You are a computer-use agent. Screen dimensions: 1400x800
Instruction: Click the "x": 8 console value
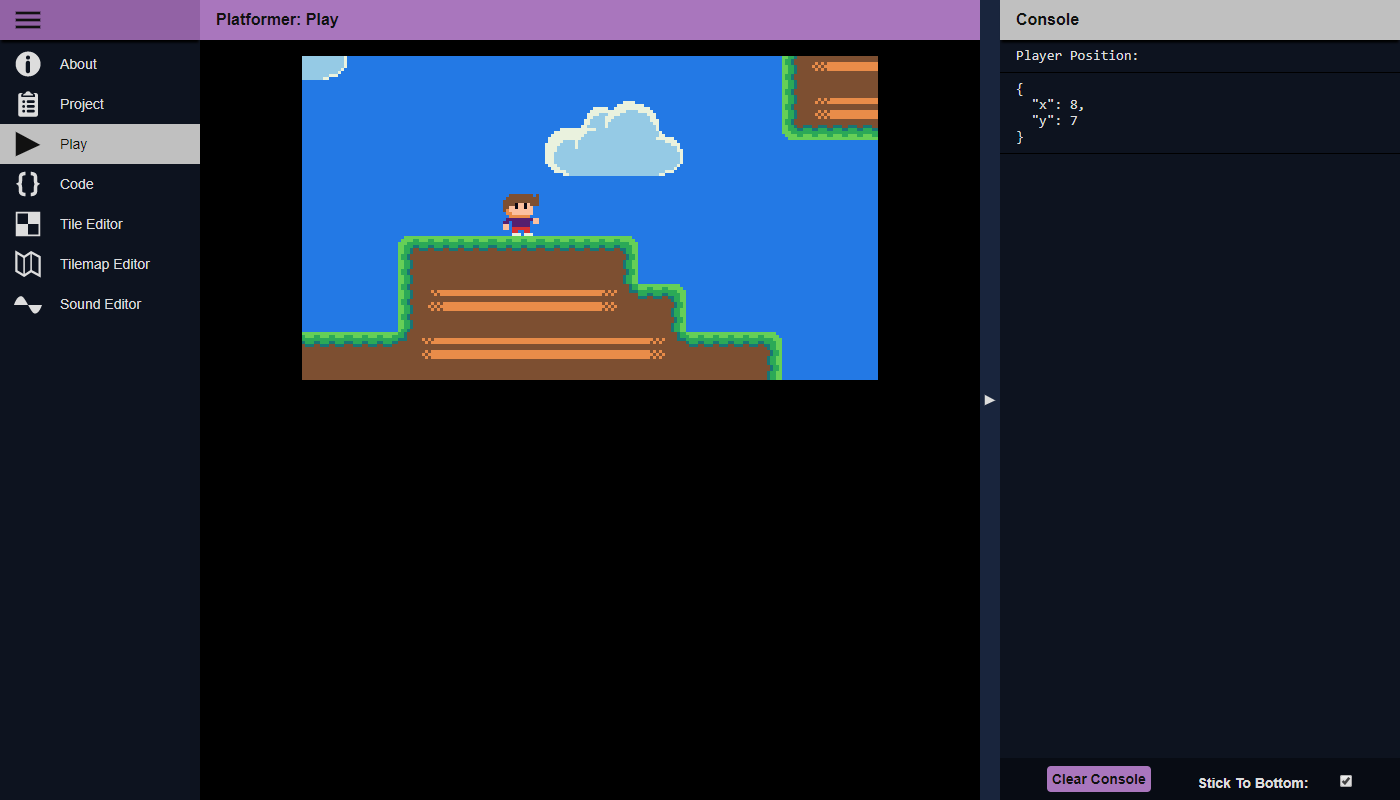(x=1058, y=104)
